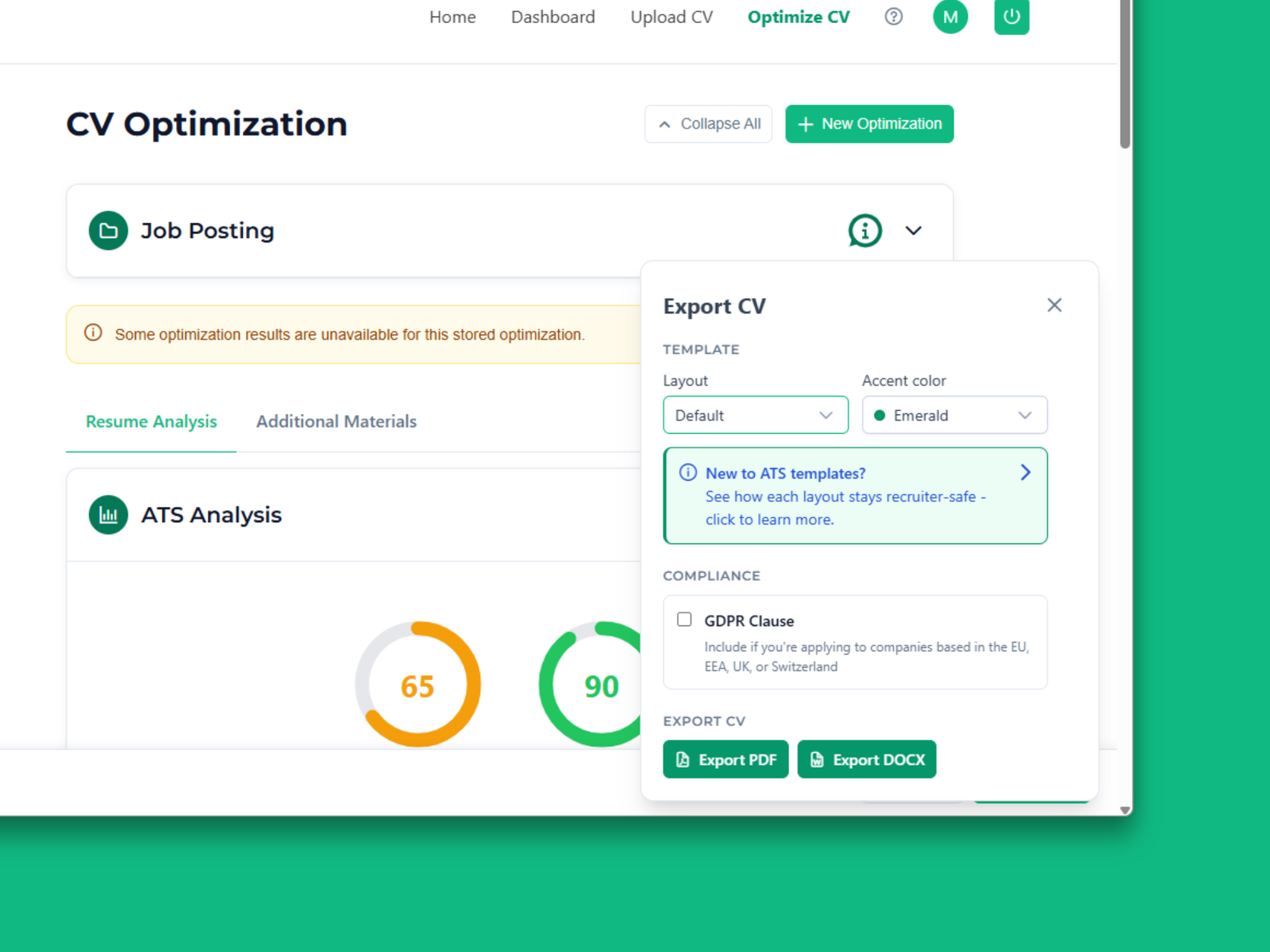The width and height of the screenshot is (1270, 952).
Task: Click the ATS Analysis section title
Action: point(212,515)
